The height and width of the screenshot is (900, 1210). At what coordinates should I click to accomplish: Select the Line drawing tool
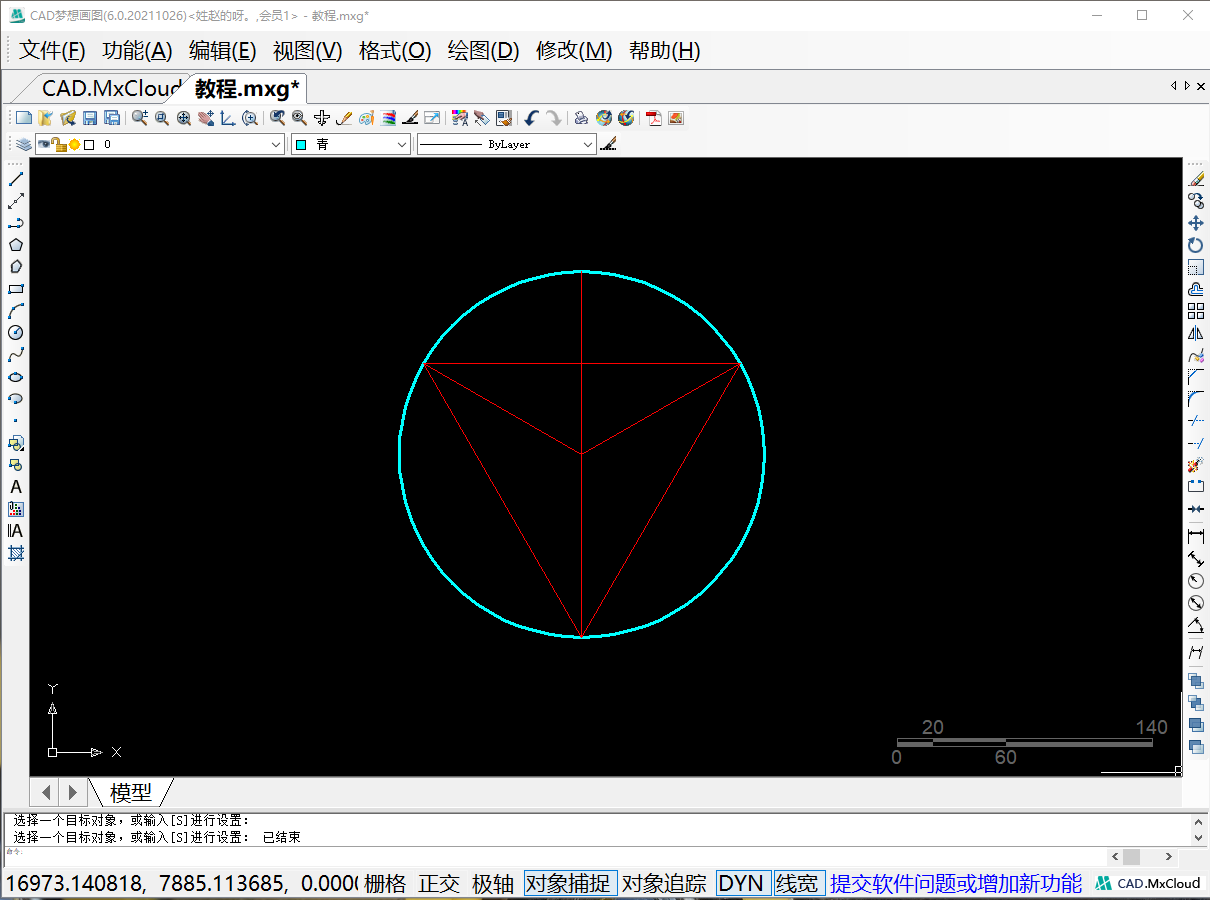click(x=16, y=179)
